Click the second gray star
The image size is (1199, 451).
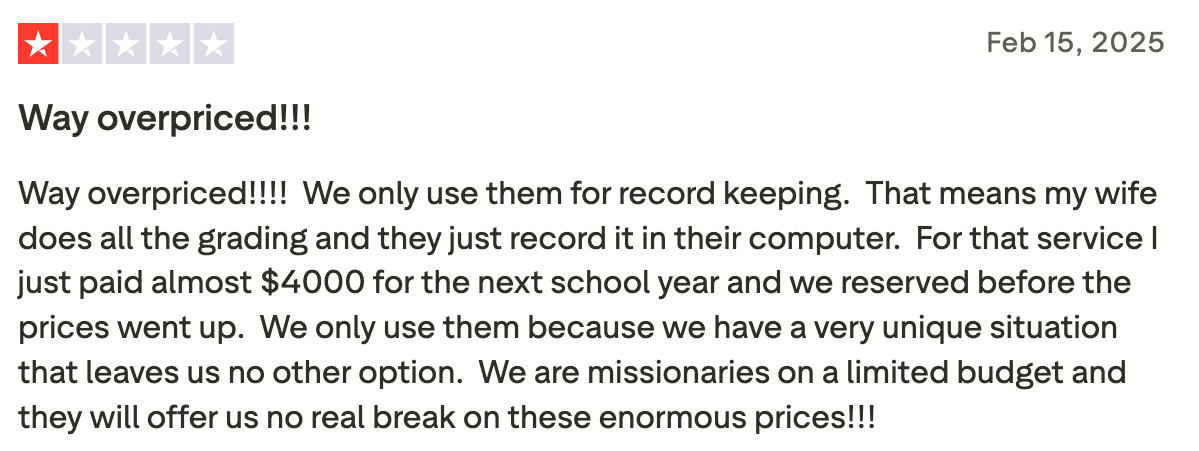[82, 45]
